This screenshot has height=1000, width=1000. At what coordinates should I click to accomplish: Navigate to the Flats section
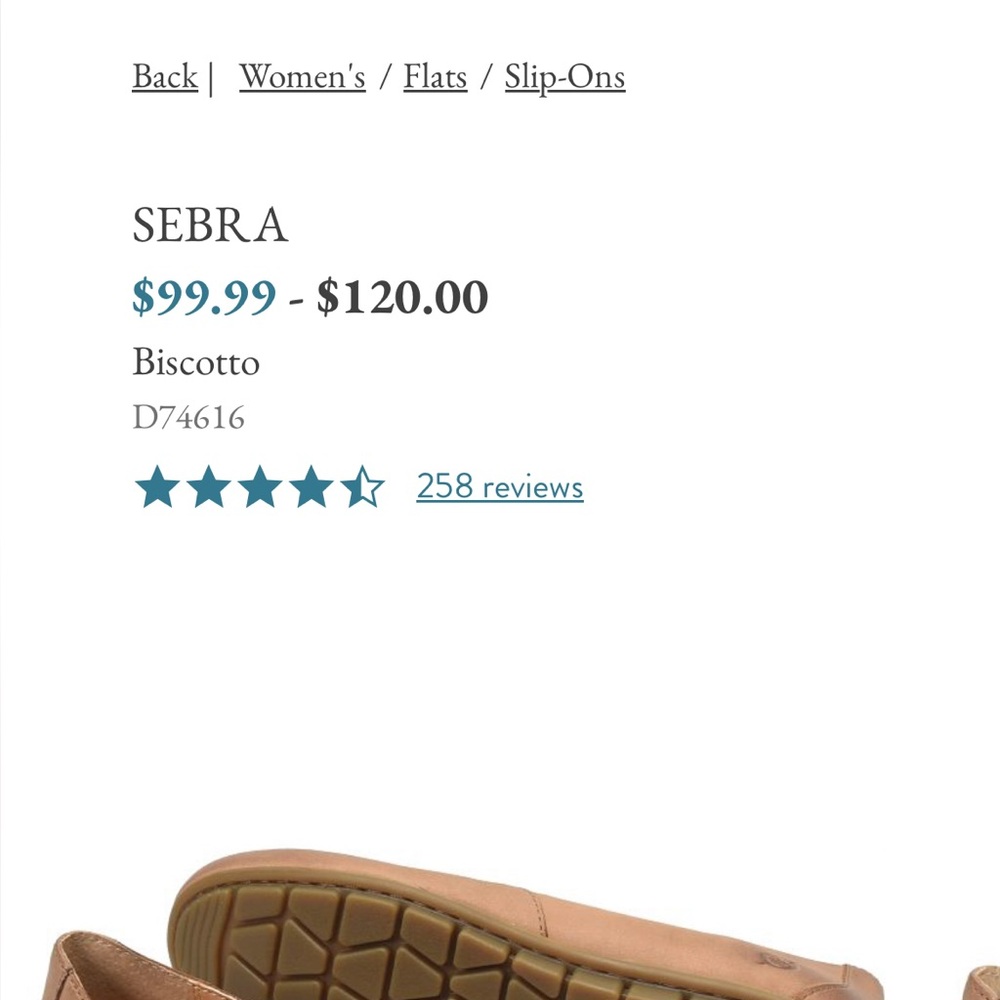pyautogui.click(x=434, y=76)
